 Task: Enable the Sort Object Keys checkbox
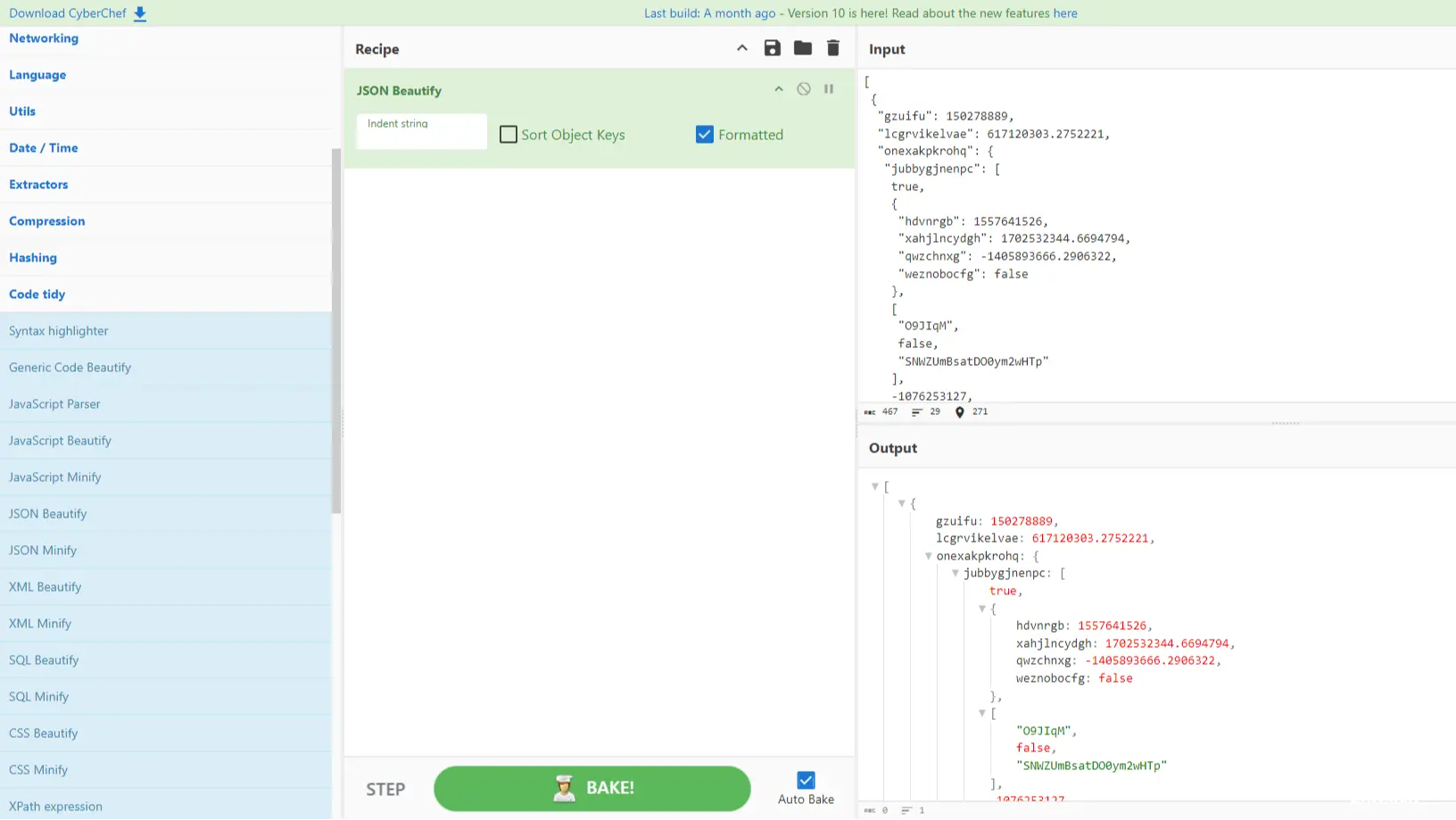(x=509, y=135)
